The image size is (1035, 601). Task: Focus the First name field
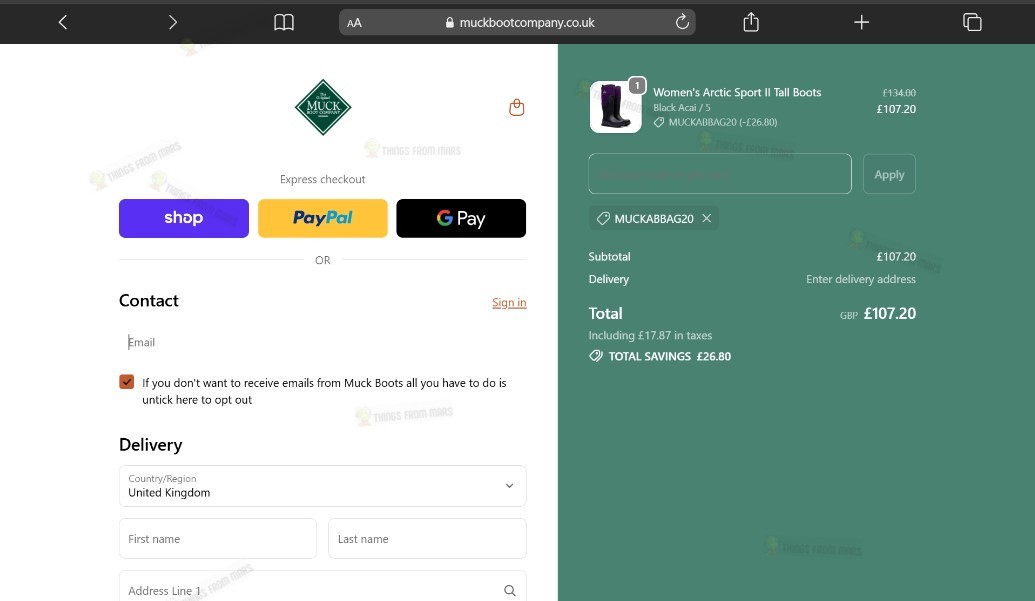coord(218,539)
